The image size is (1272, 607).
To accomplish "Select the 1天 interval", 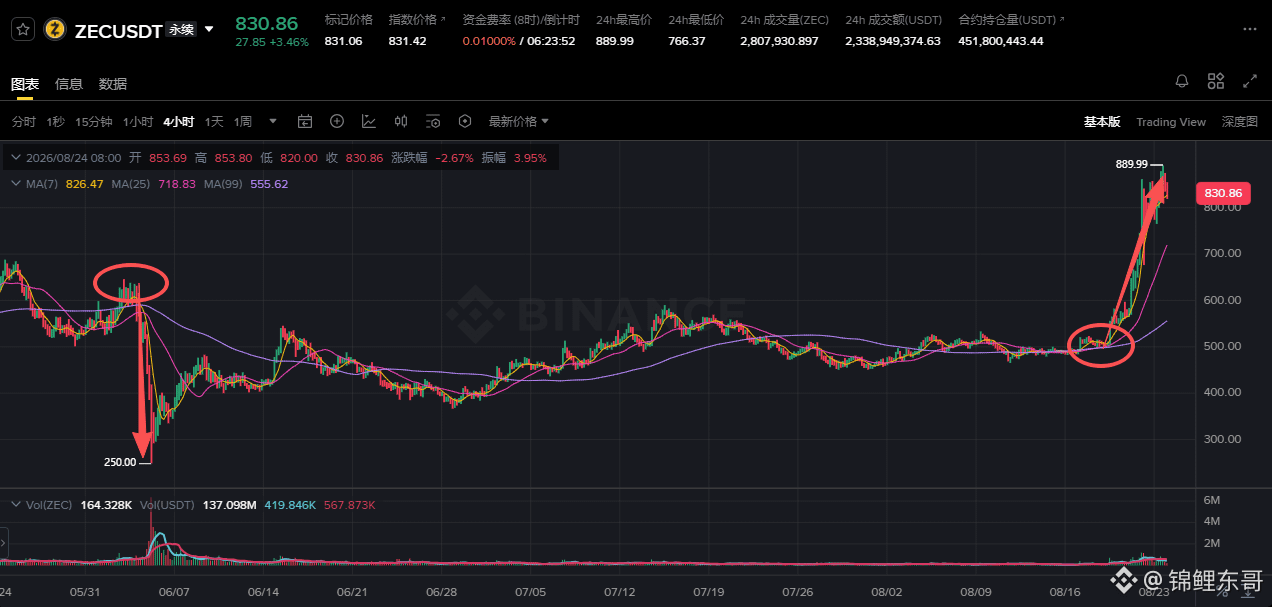I will click(x=214, y=122).
